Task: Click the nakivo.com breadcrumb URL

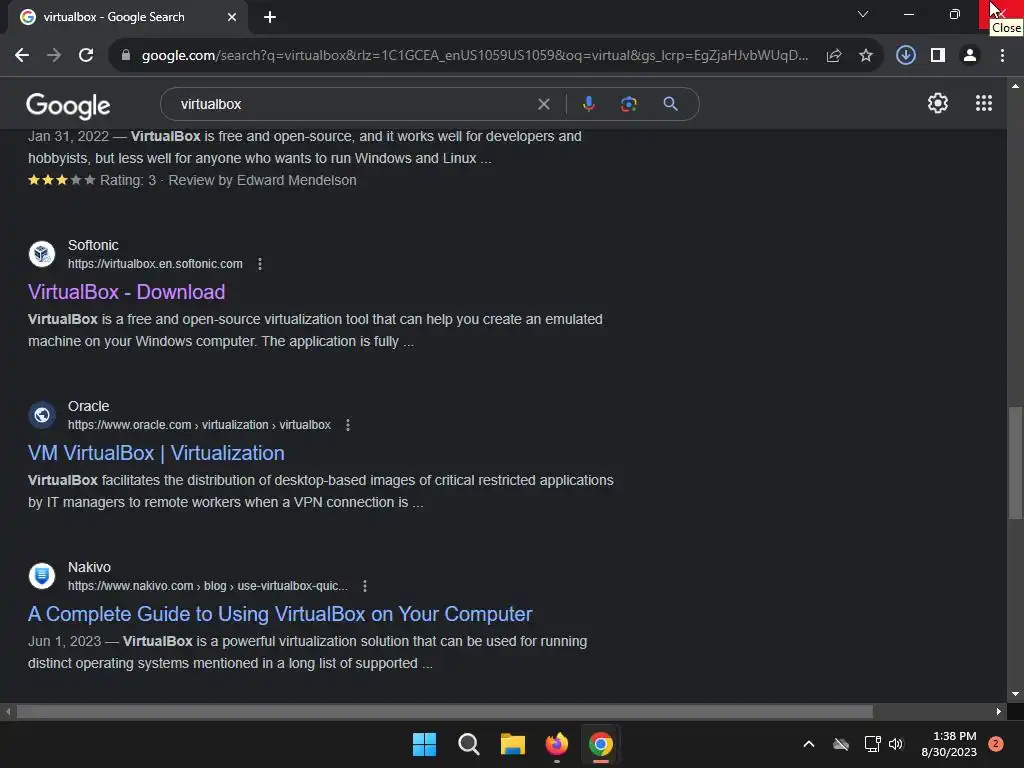Action: click(208, 586)
